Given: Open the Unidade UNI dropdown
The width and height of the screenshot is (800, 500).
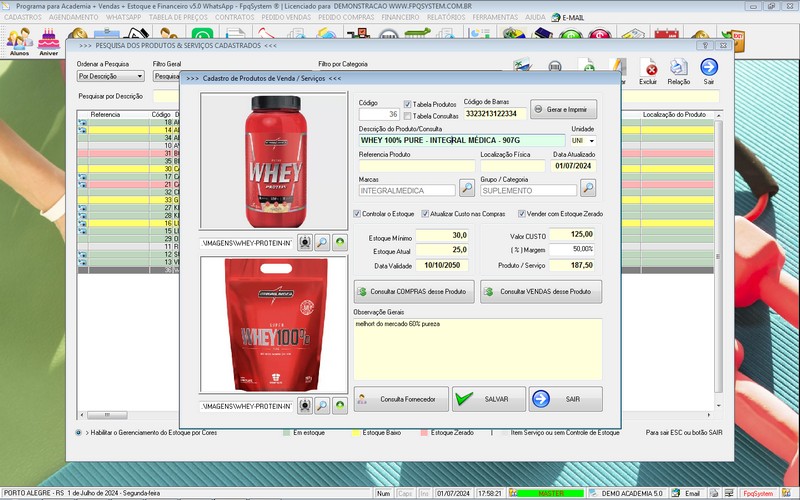Looking at the screenshot, I should coord(591,140).
